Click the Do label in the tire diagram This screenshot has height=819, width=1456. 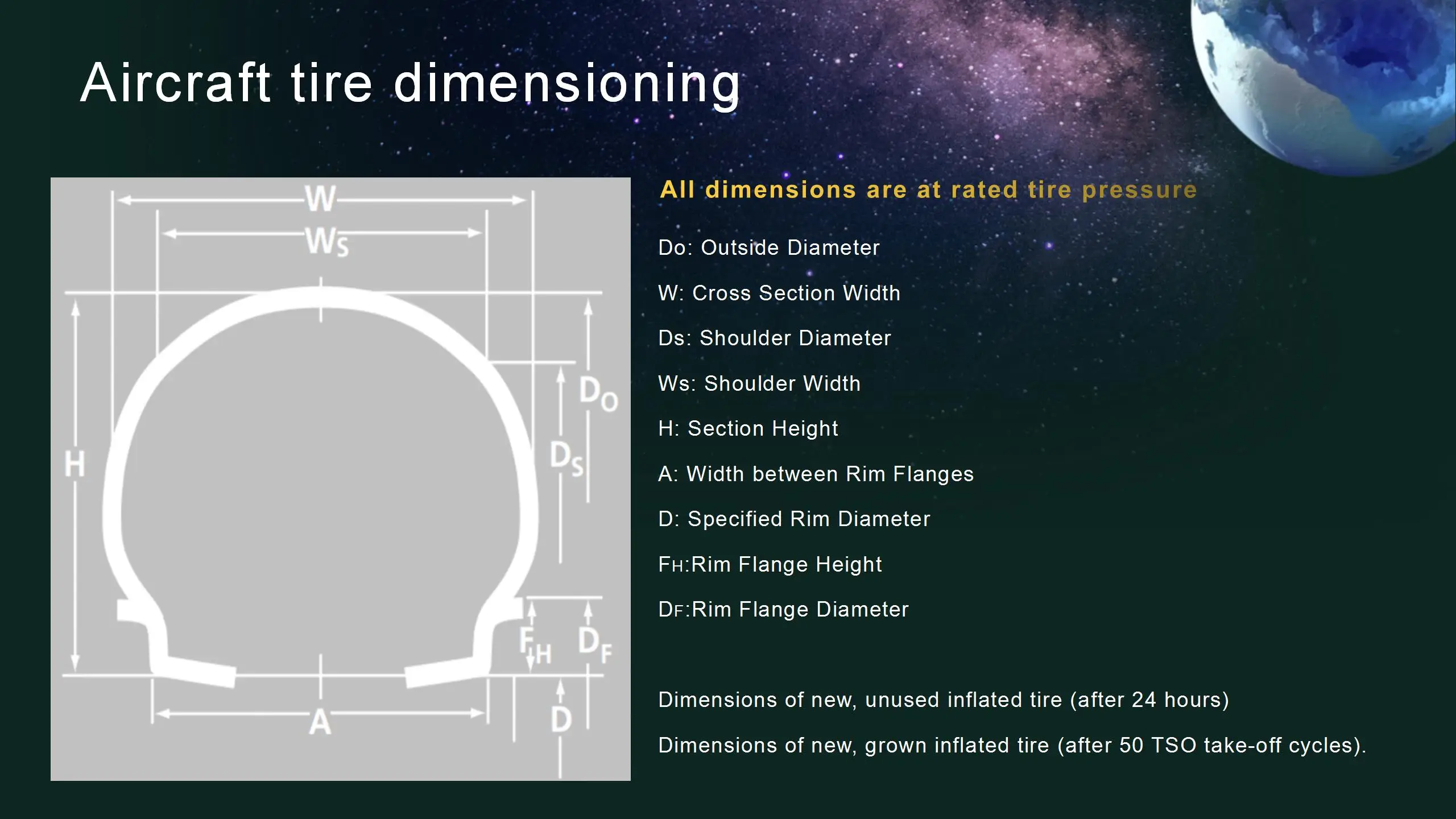click(x=598, y=394)
